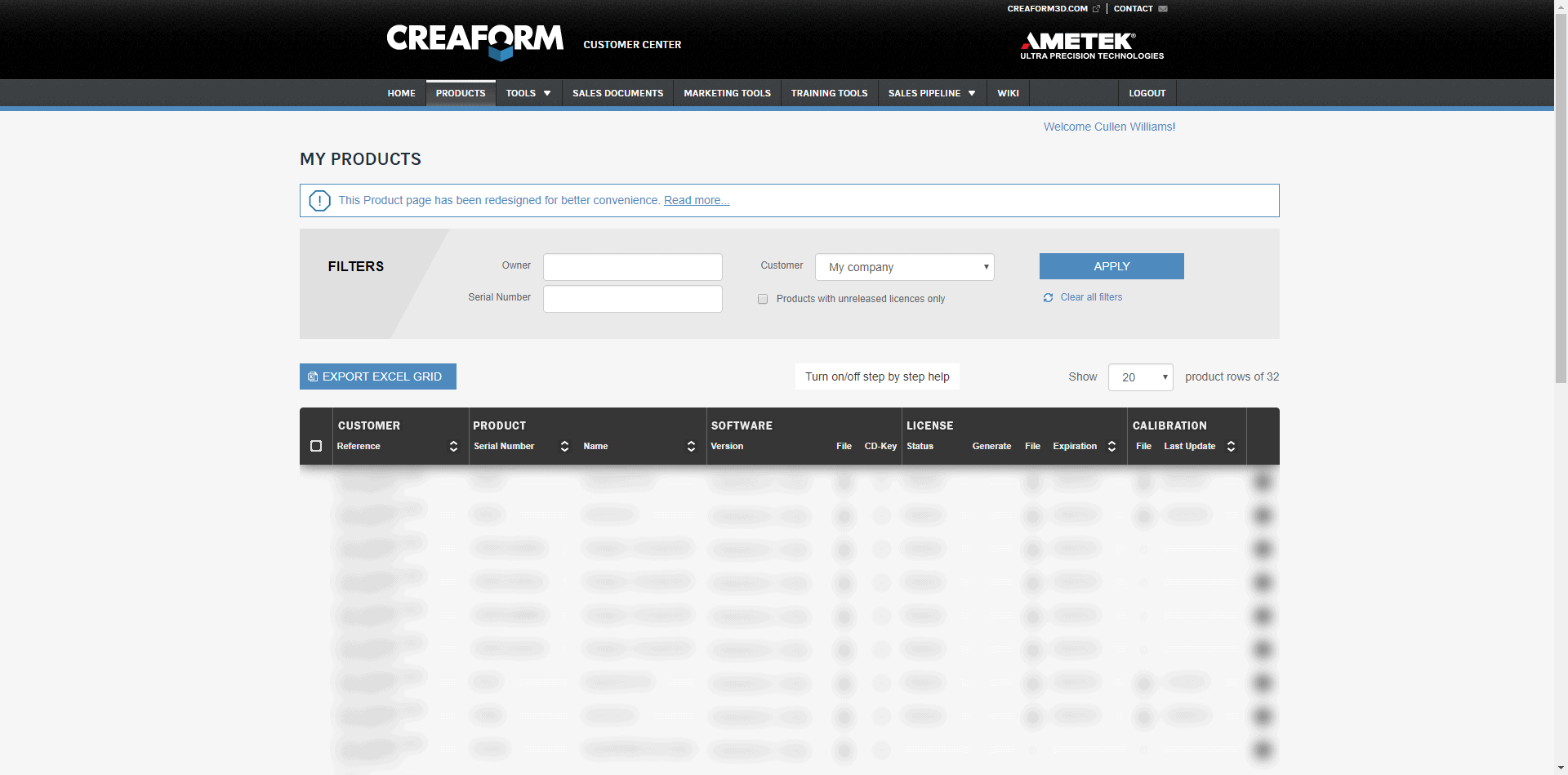Click the Serial Number filter field
Viewport: 1568px width, 775px height.
coord(633,299)
